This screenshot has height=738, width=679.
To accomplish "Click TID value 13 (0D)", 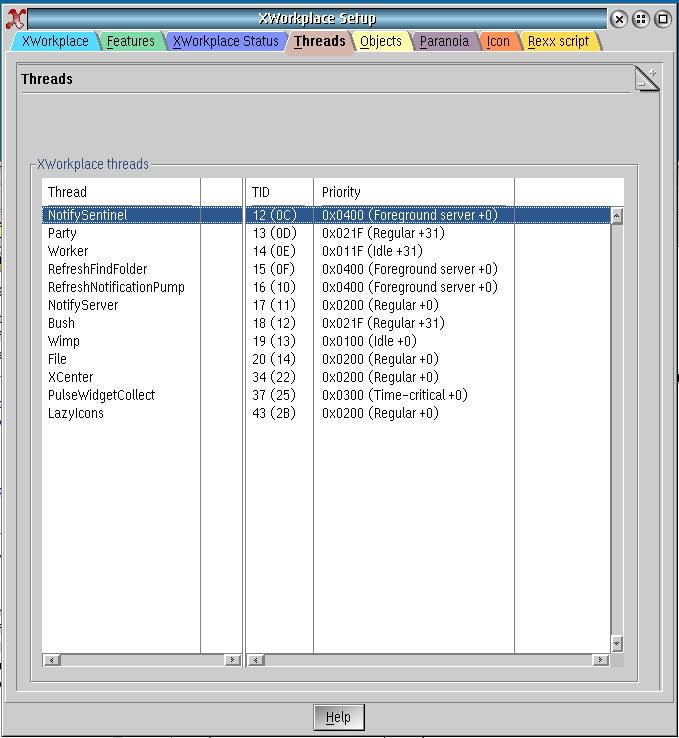I will [274, 233].
